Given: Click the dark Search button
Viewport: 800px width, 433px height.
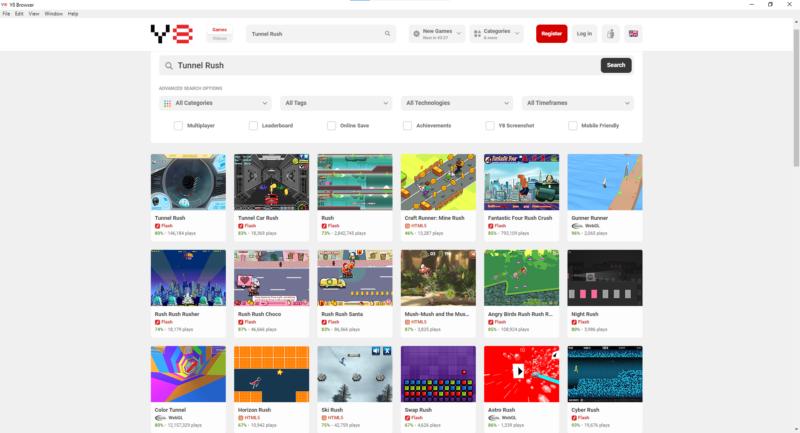Looking at the screenshot, I should click(x=616, y=65).
